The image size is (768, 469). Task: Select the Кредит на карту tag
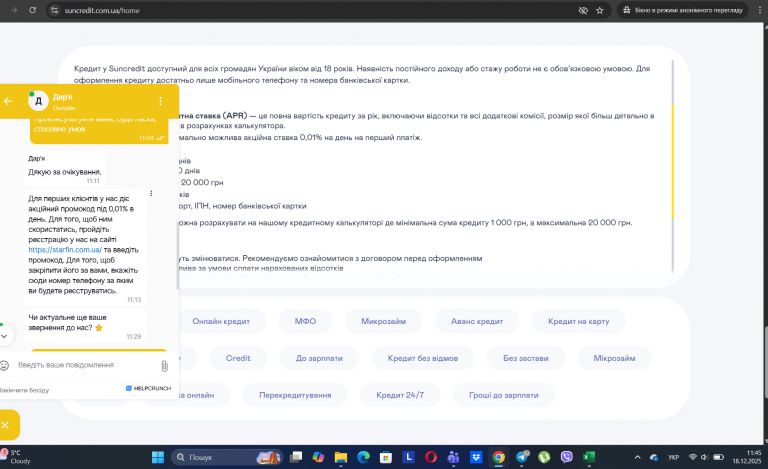[x=578, y=321]
